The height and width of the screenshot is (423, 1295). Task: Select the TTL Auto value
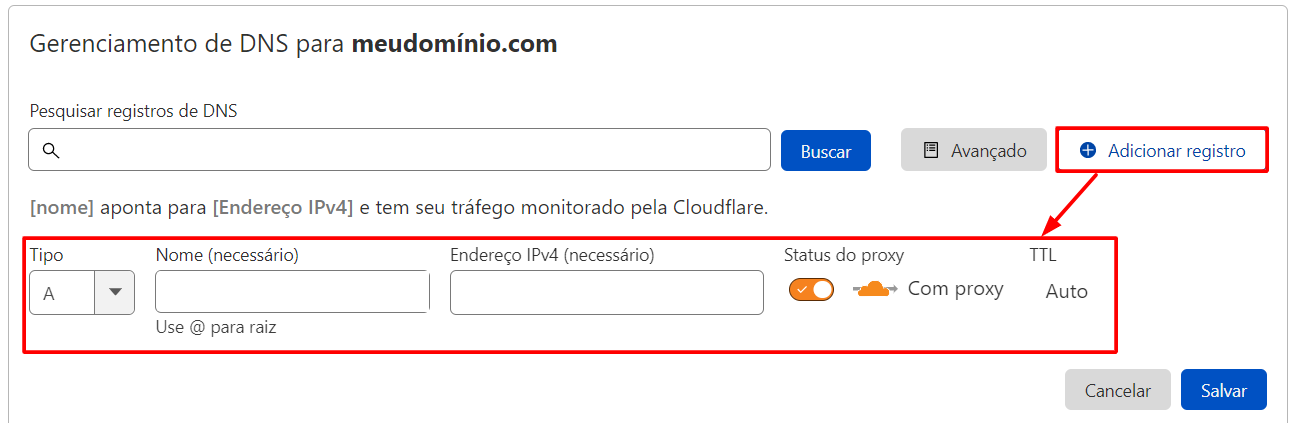pyautogui.click(x=1066, y=292)
